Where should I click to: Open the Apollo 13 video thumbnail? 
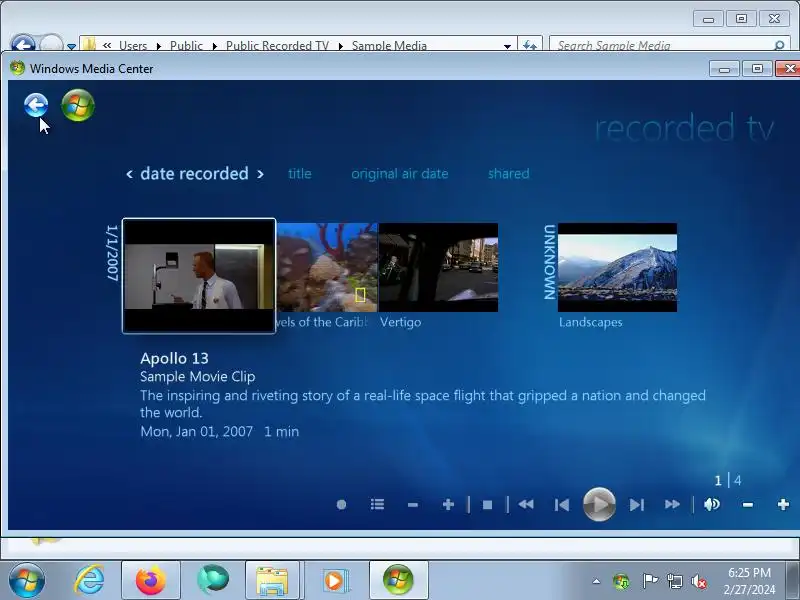click(199, 276)
